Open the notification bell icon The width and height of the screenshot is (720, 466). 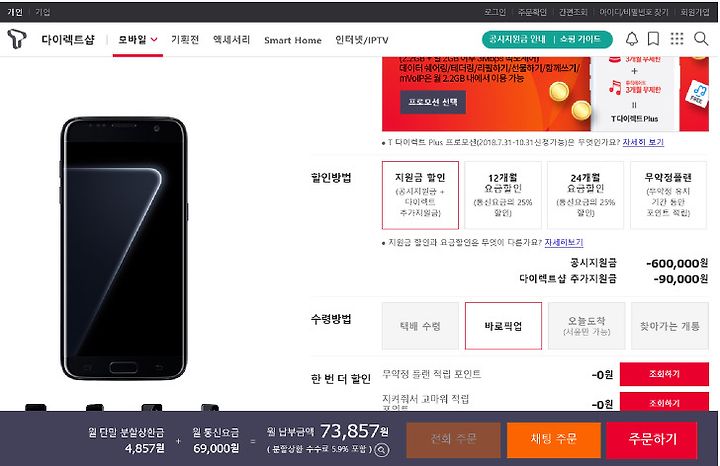632,39
